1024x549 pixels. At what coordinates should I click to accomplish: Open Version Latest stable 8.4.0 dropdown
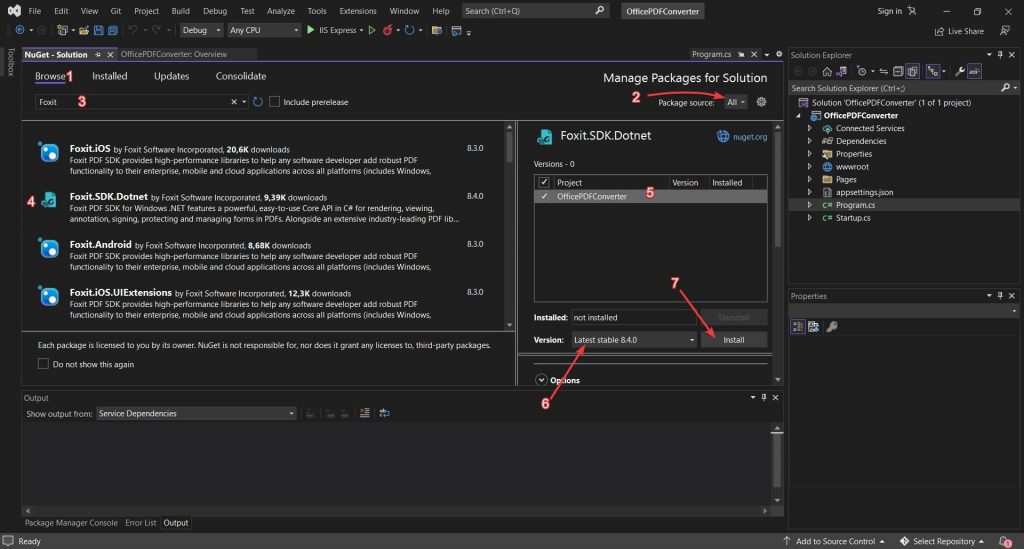[633, 339]
